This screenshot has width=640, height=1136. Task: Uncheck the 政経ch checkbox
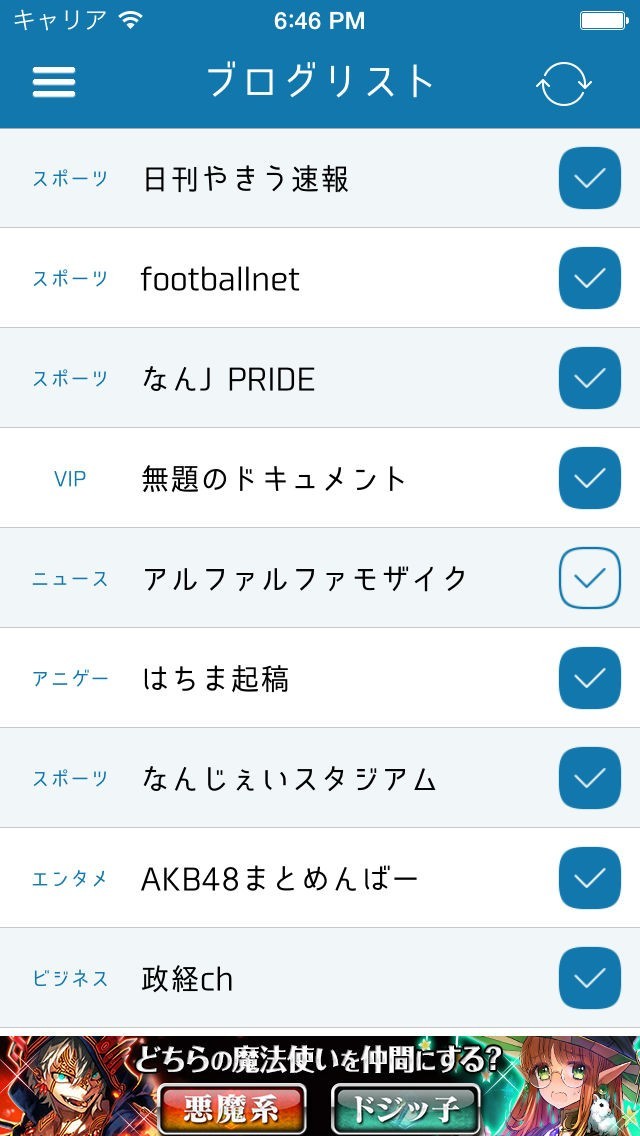589,978
